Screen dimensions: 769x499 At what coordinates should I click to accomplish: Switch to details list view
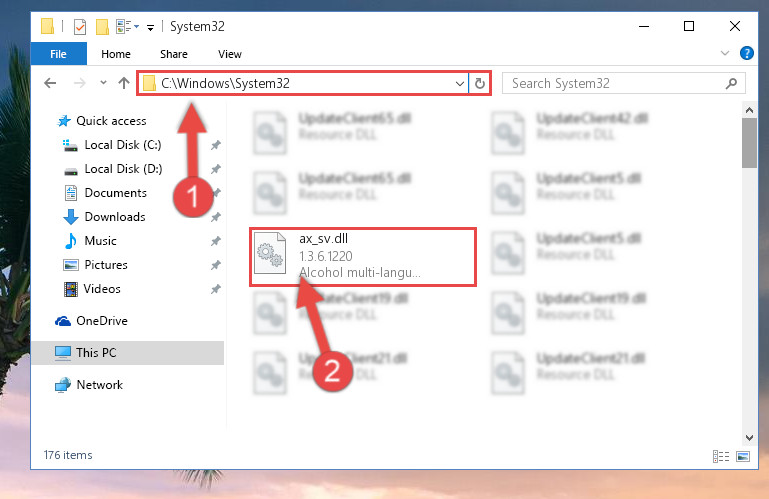720,457
